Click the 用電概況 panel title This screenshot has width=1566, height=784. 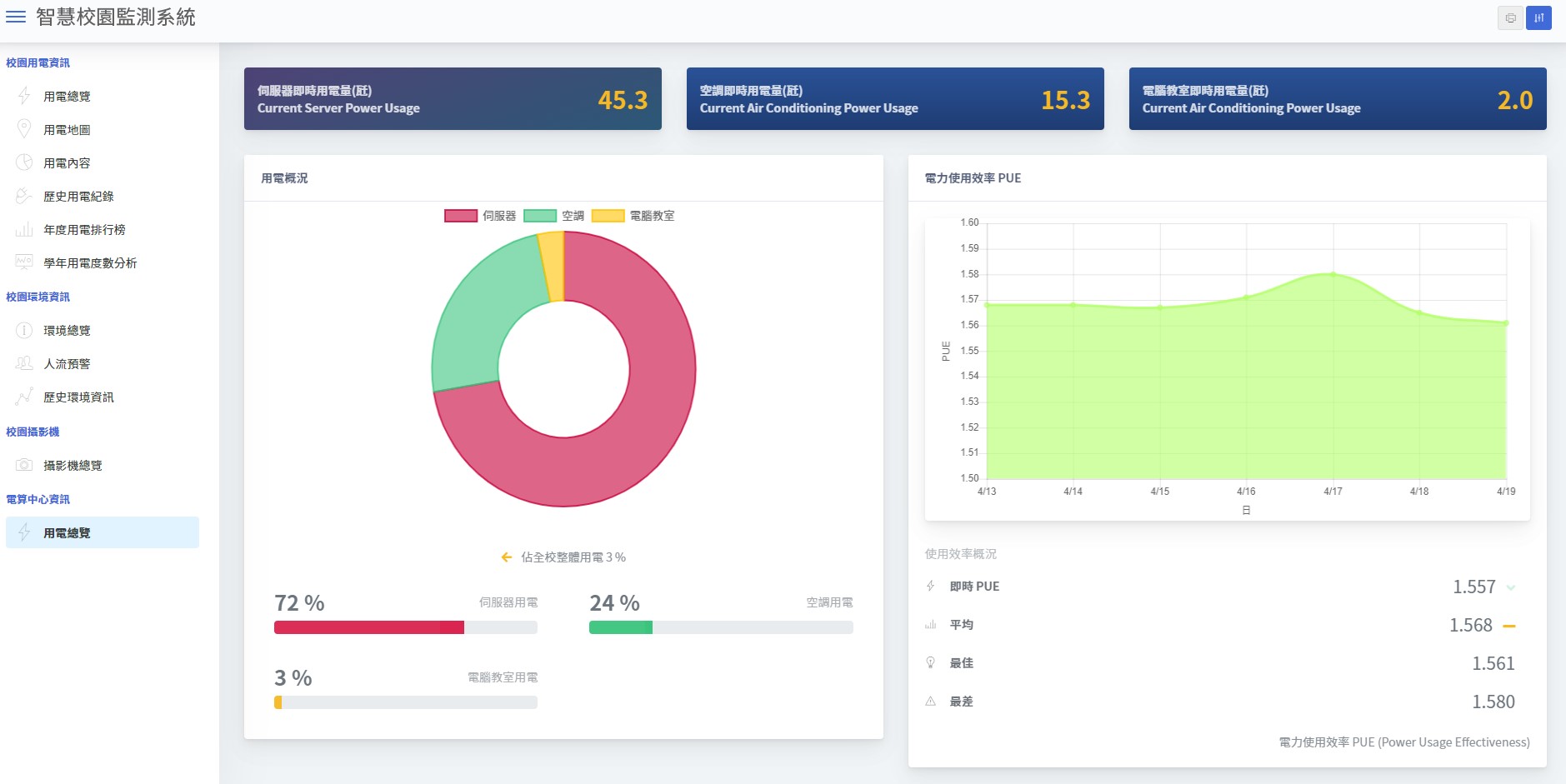click(x=284, y=178)
